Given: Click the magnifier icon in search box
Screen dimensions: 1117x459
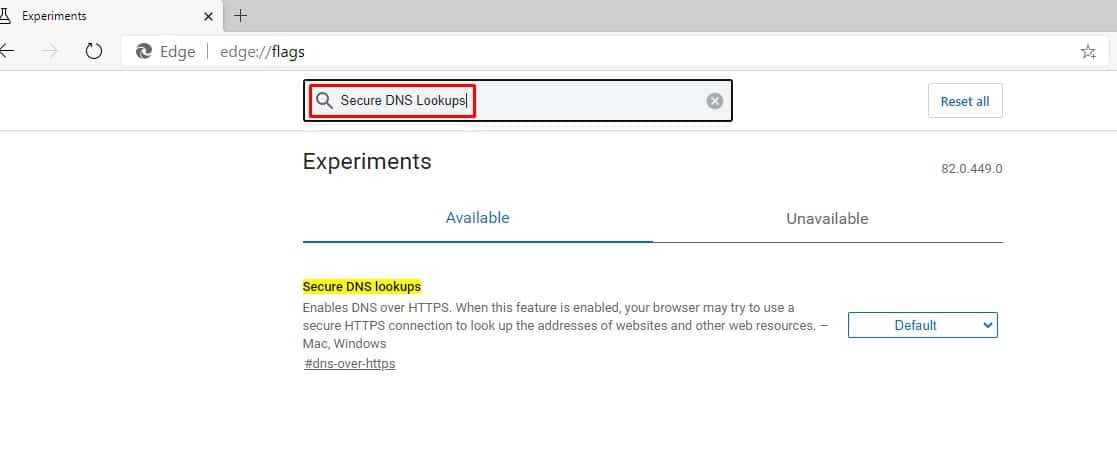Looking at the screenshot, I should coord(324,100).
